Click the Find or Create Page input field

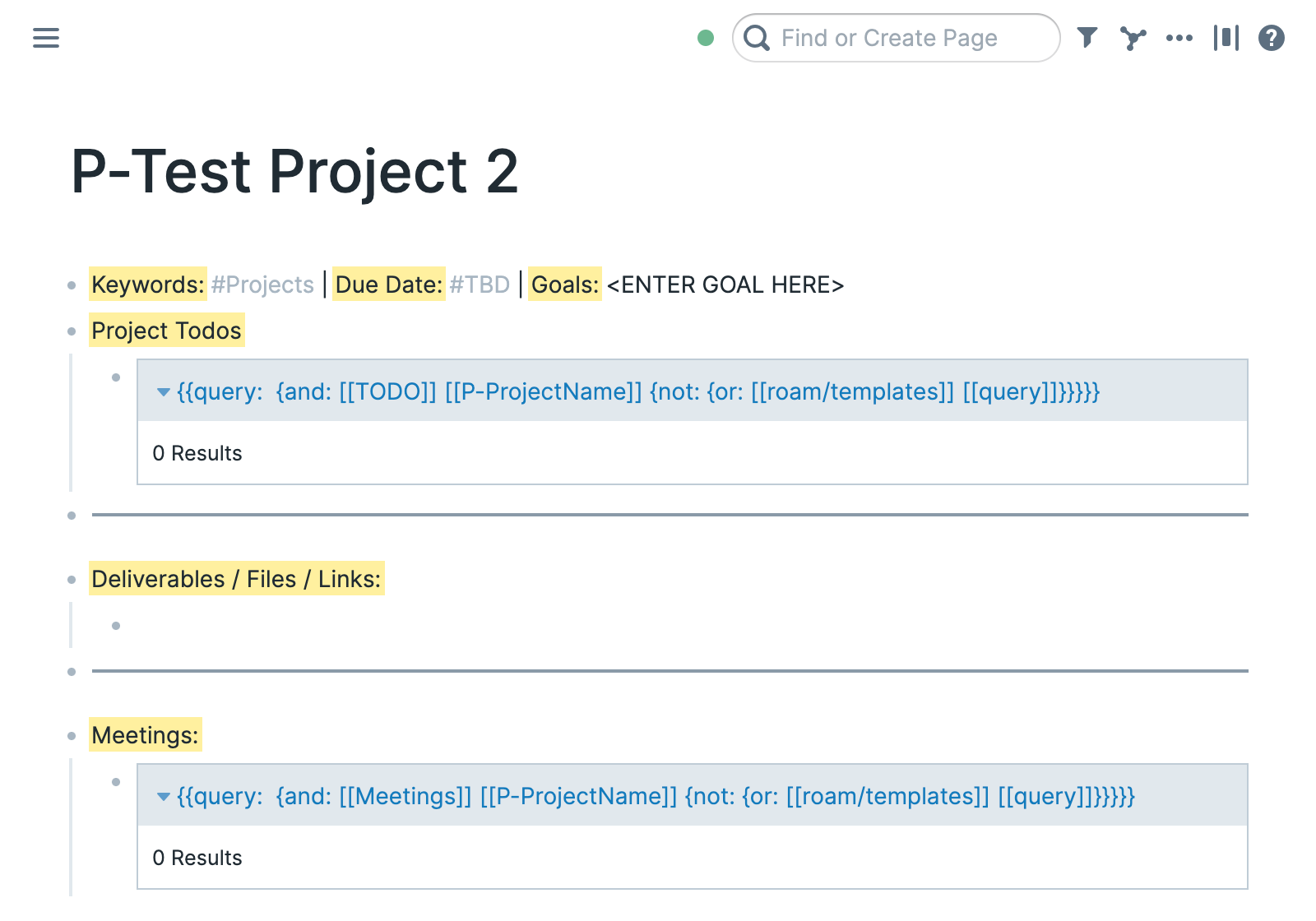pos(888,38)
